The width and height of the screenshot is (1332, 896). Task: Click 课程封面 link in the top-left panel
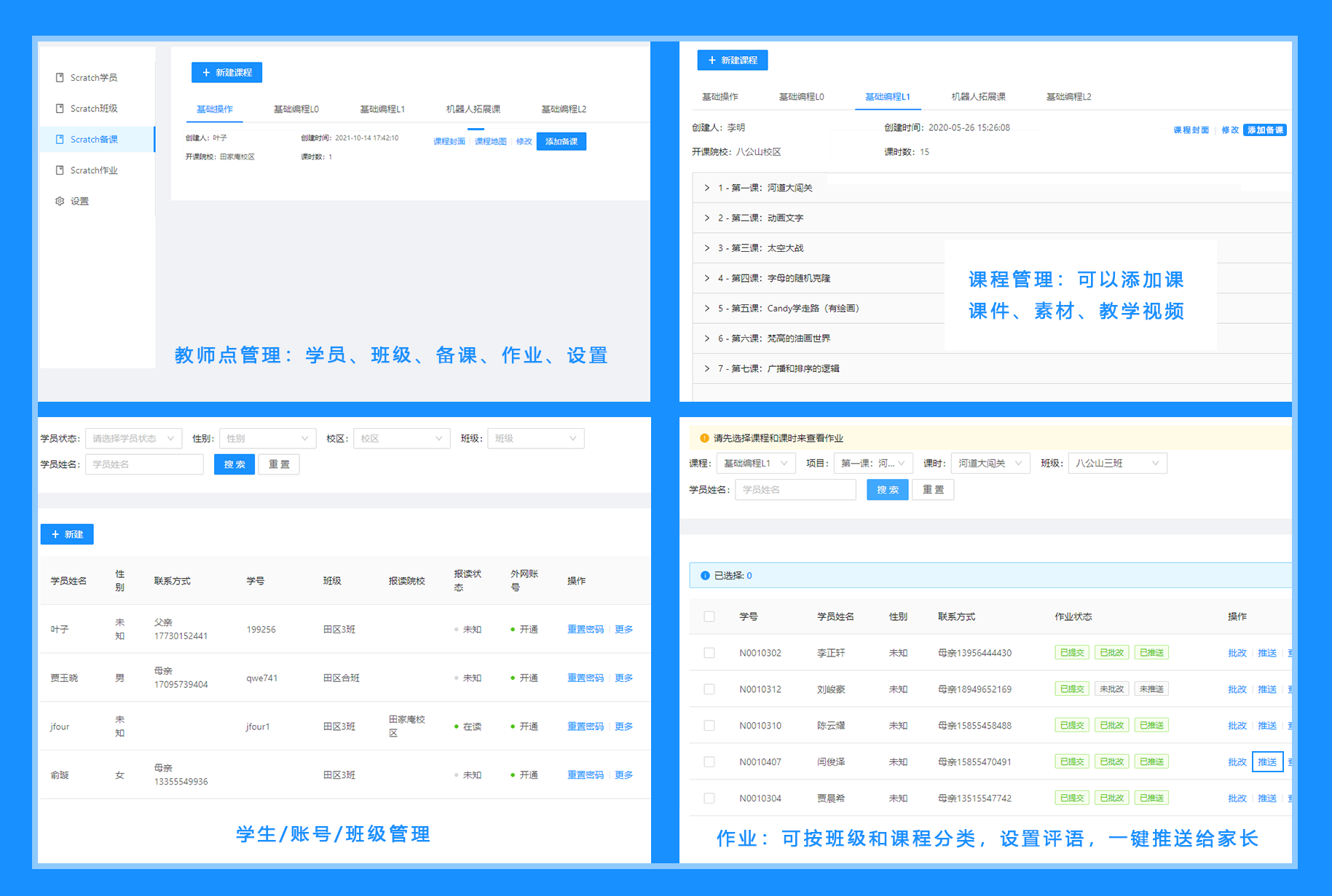pyautogui.click(x=449, y=142)
